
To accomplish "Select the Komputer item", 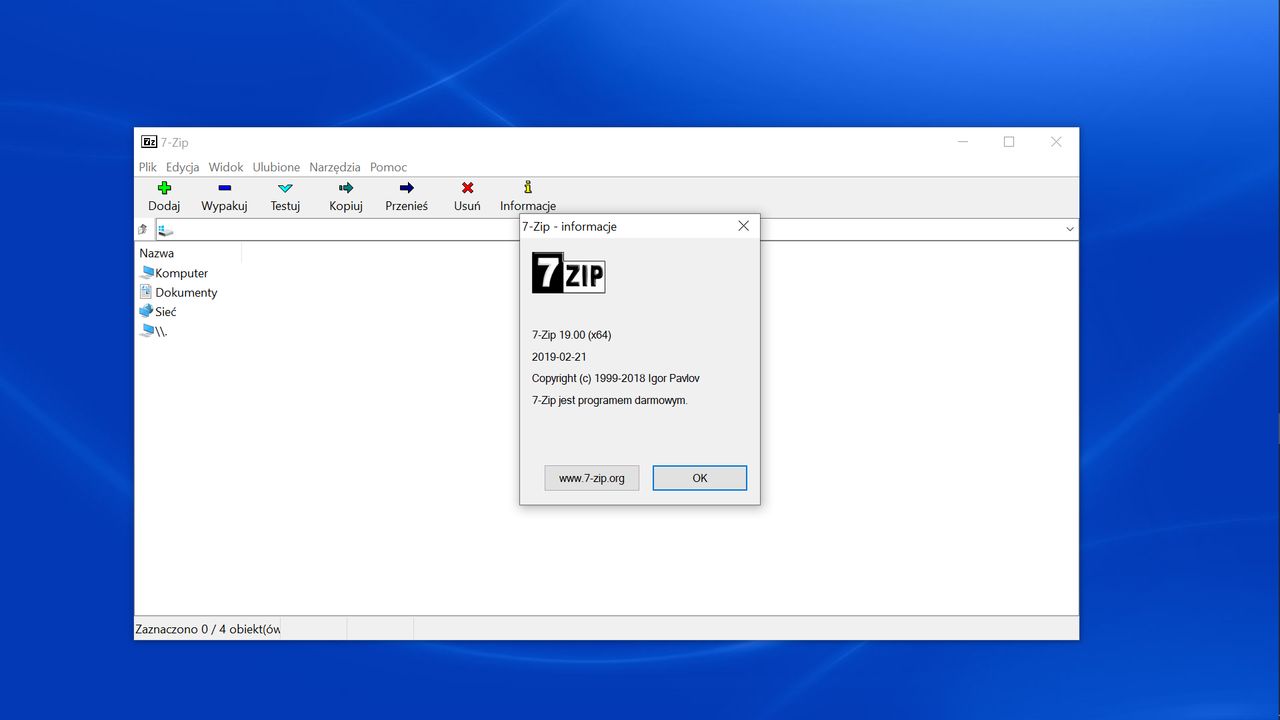I will pos(174,273).
